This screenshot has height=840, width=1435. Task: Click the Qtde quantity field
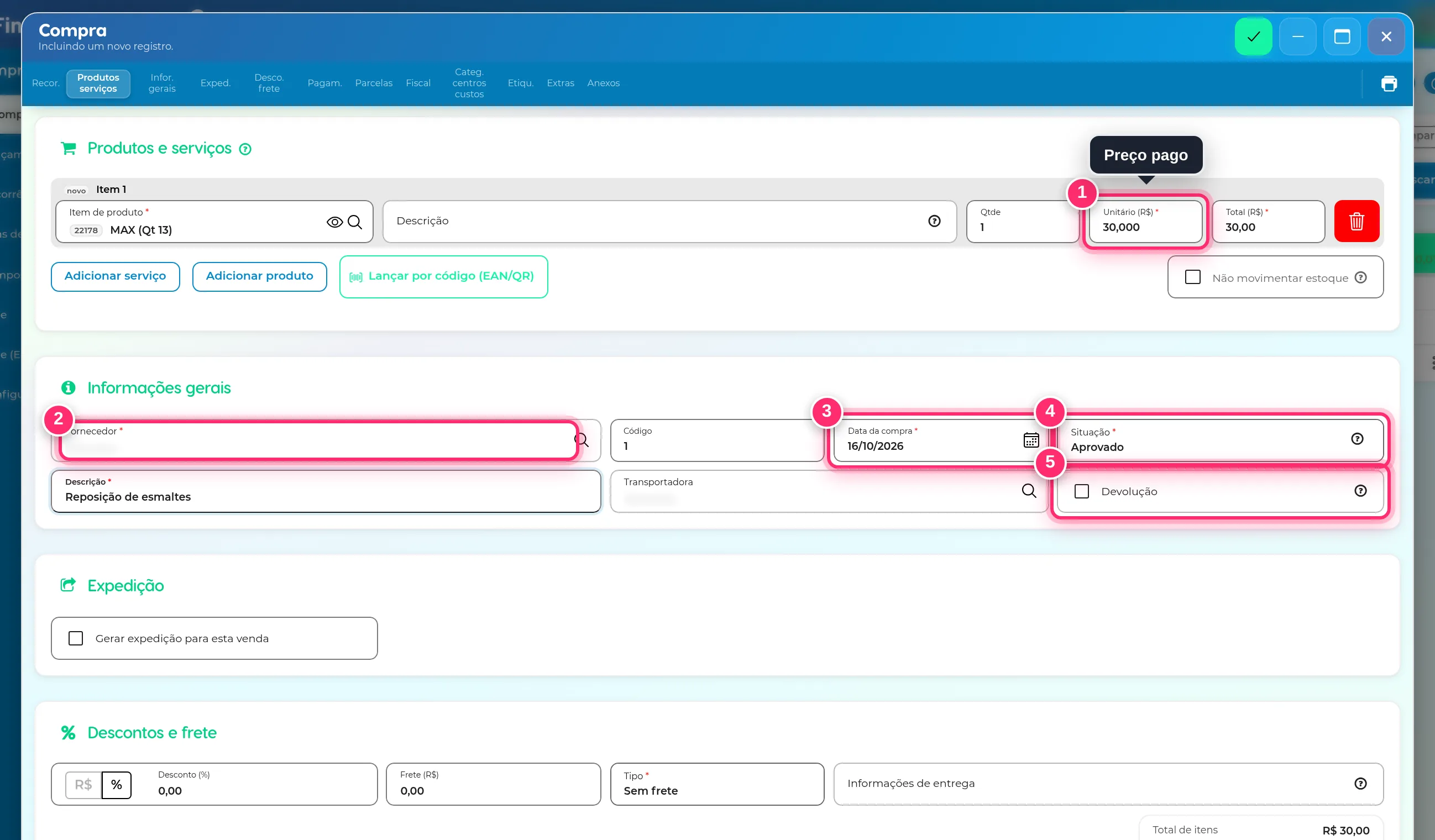coord(1022,221)
